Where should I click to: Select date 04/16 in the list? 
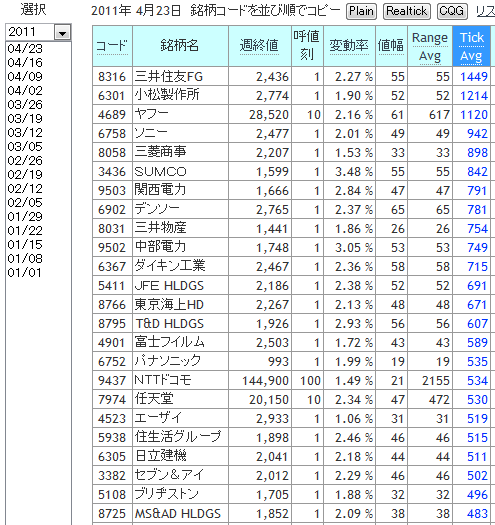pos(25,63)
